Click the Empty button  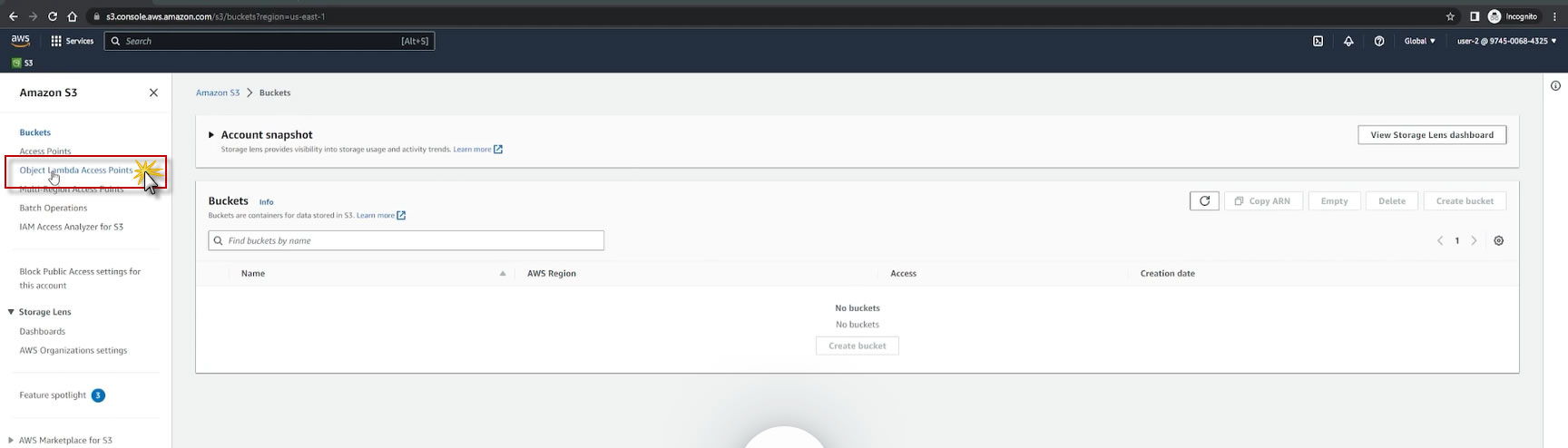point(1334,201)
